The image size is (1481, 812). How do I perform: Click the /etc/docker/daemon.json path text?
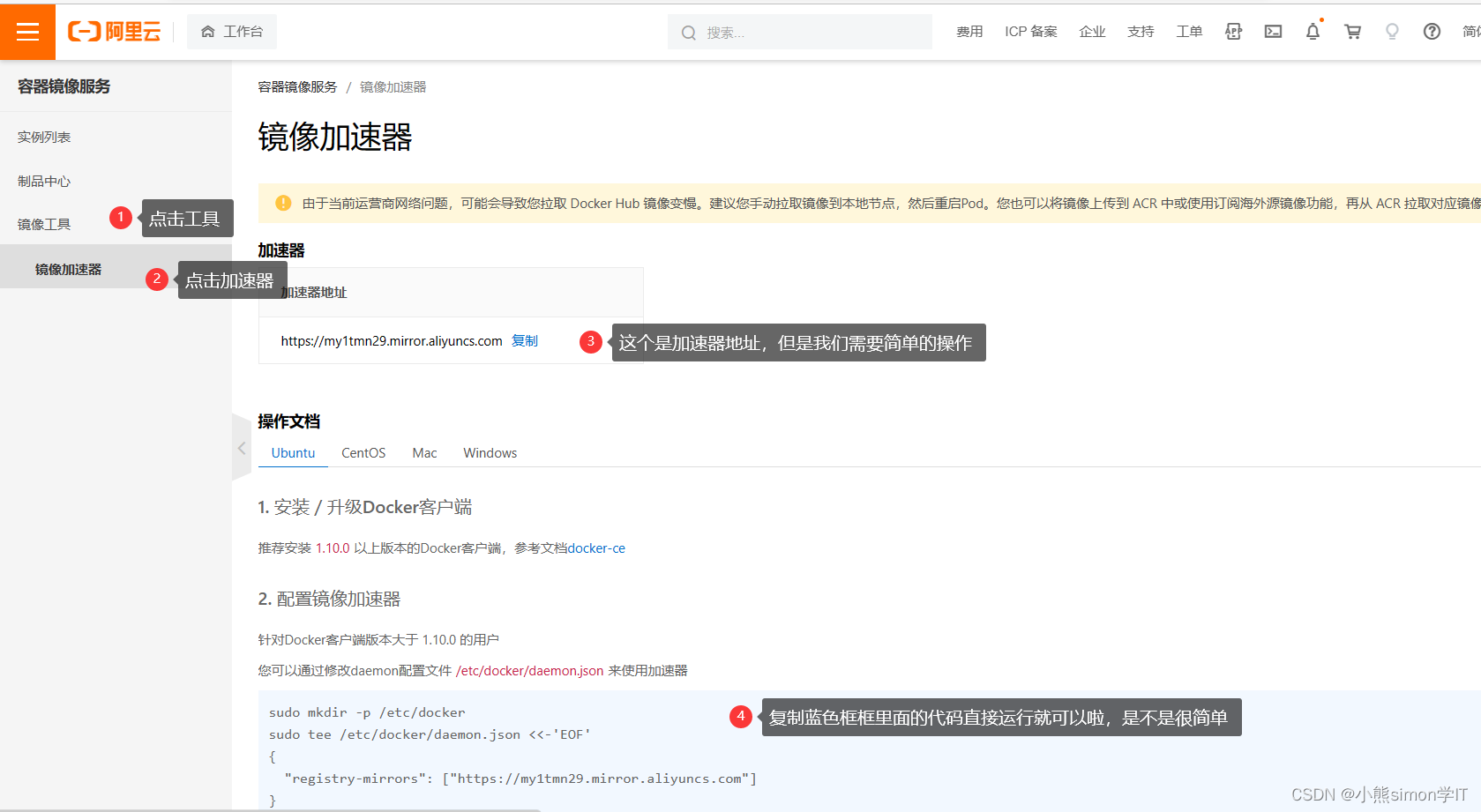[x=529, y=671]
